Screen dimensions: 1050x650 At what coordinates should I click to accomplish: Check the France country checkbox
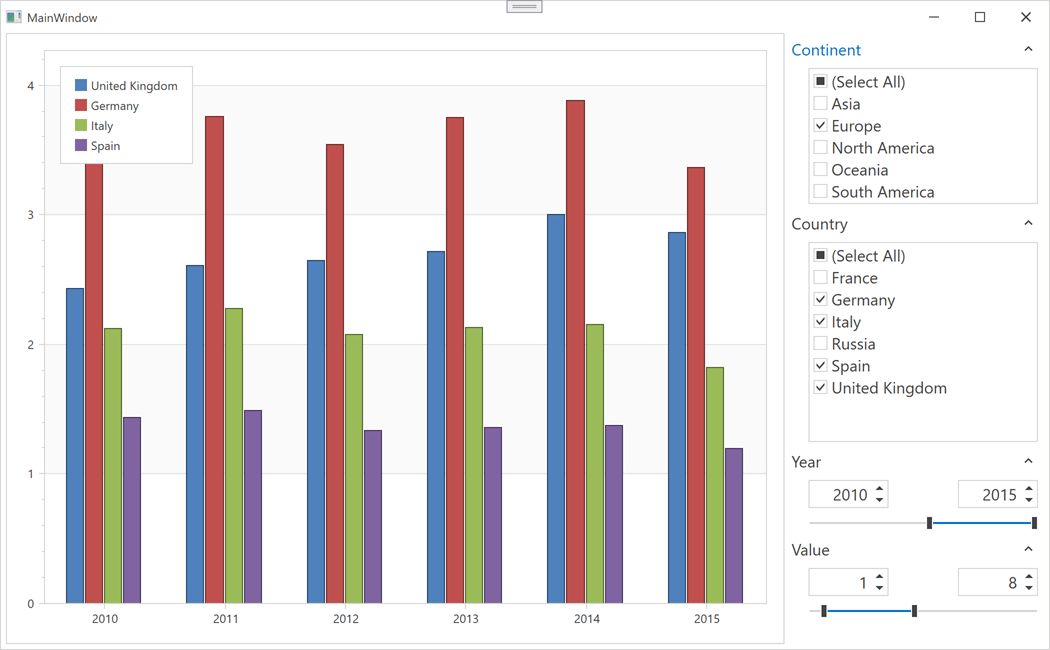pyautogui.click(x=820, y=277)
